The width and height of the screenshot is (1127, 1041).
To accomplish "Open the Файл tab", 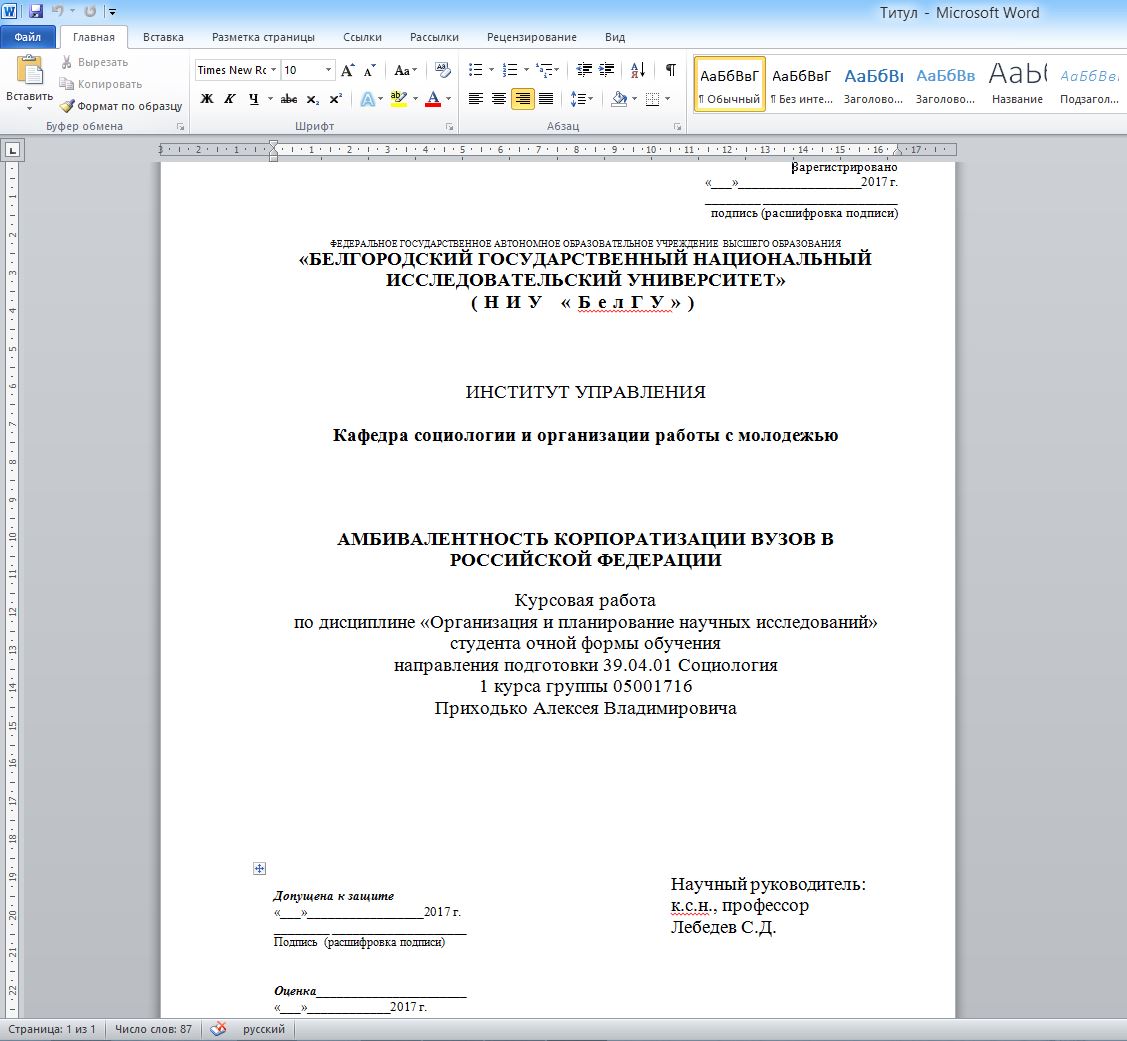I will (27, 37).
